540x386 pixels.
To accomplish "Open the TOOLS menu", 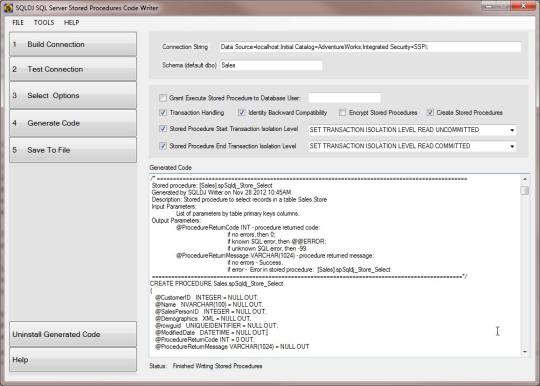I will point(44,23).
